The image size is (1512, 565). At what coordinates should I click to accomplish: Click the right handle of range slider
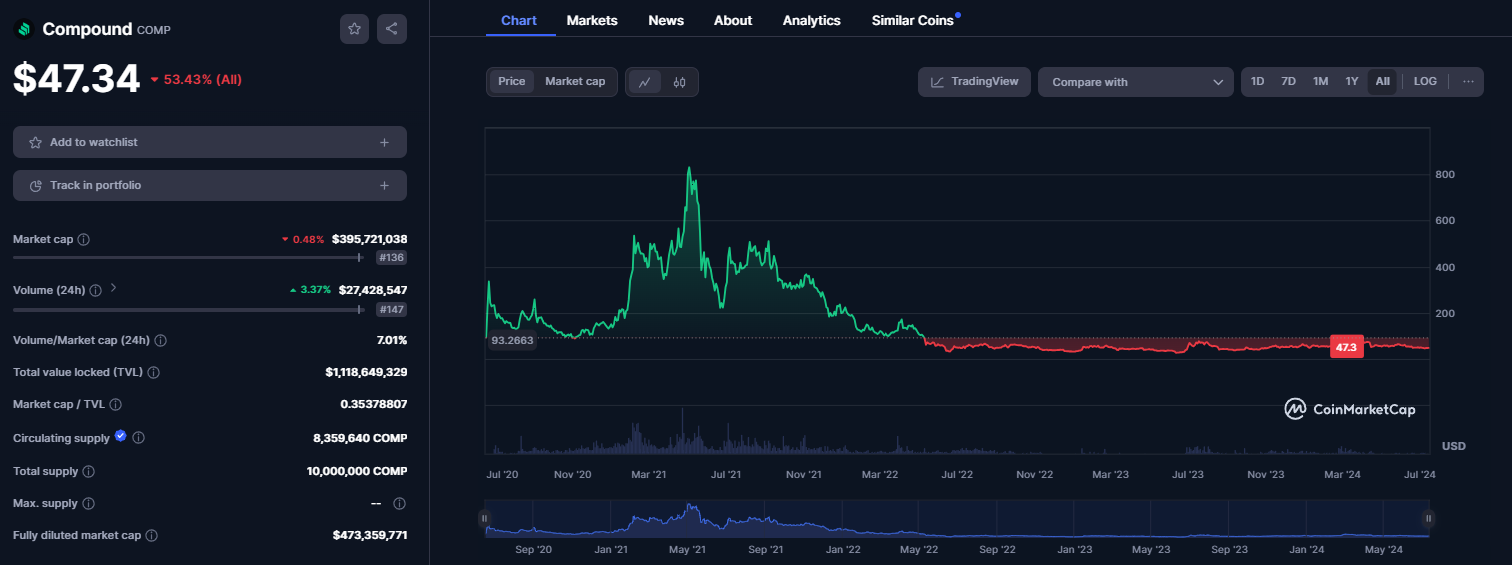click(x=1429, y=518)
